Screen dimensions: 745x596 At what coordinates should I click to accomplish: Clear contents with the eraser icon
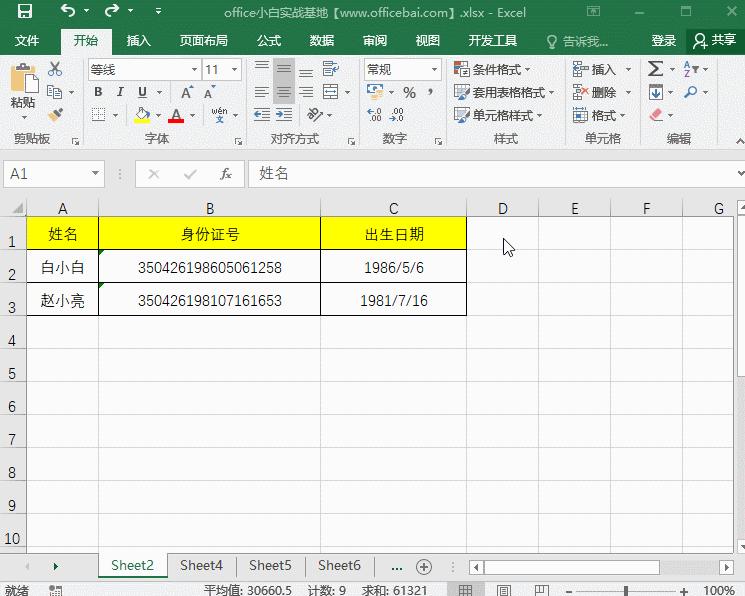tap(656, 115)
